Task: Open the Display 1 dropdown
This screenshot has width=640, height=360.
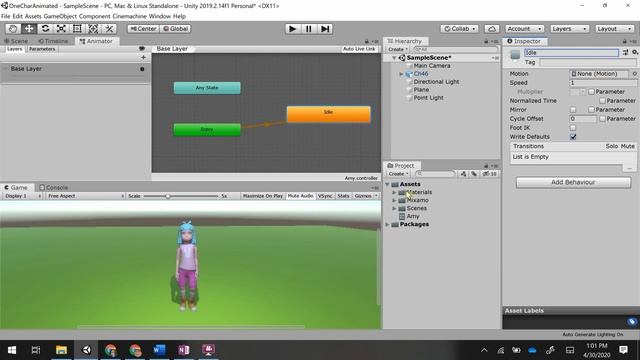Action: pyautogui.click(x=22, y=196)
